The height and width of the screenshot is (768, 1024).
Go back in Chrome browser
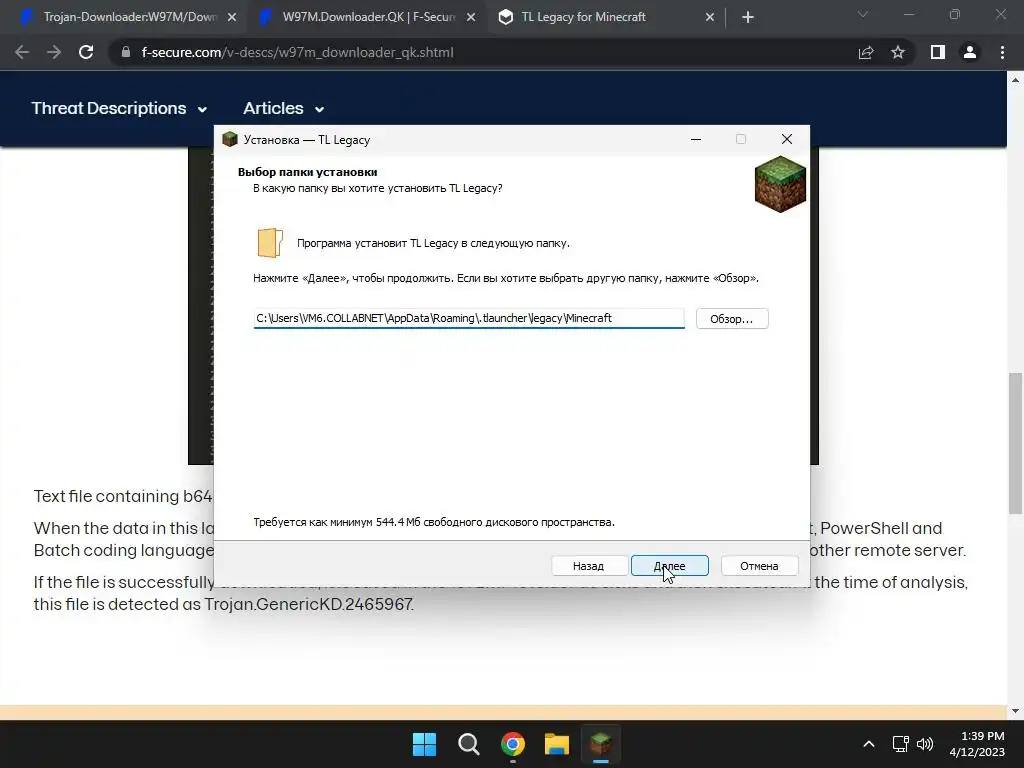[22, 52]
